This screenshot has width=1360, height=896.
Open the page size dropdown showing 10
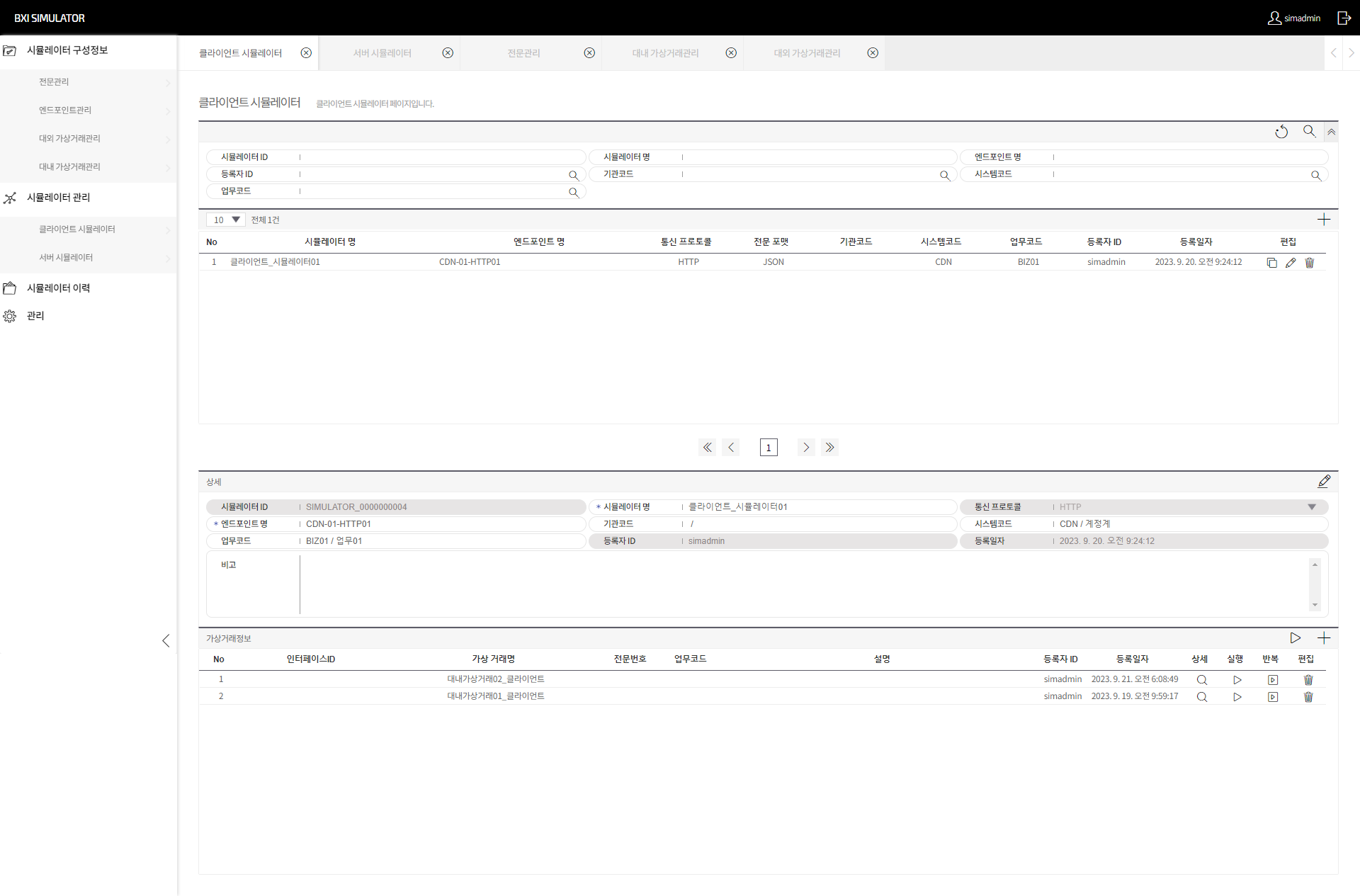click(x=226, y=220)
